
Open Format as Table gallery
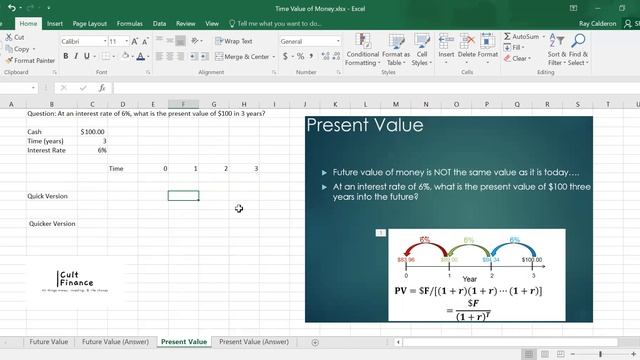click(396, 49)
